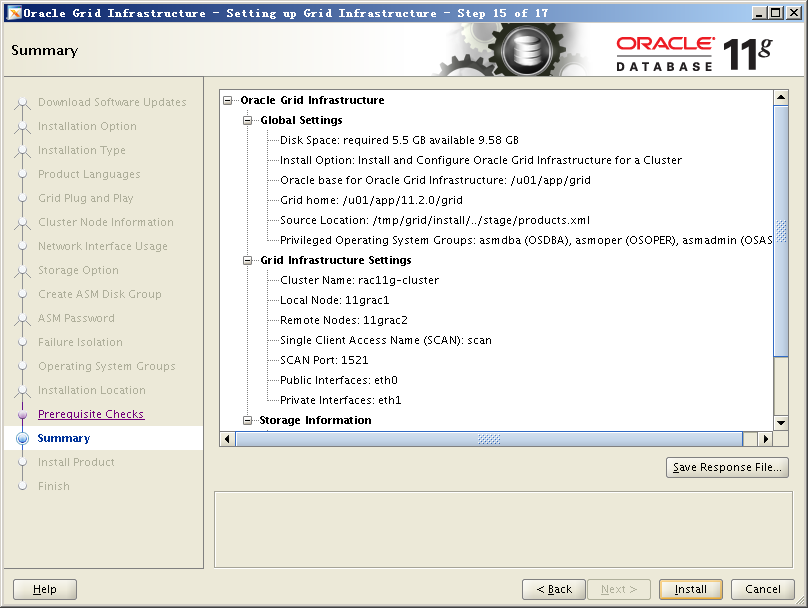Cancel the grid installation

(763, 589)
